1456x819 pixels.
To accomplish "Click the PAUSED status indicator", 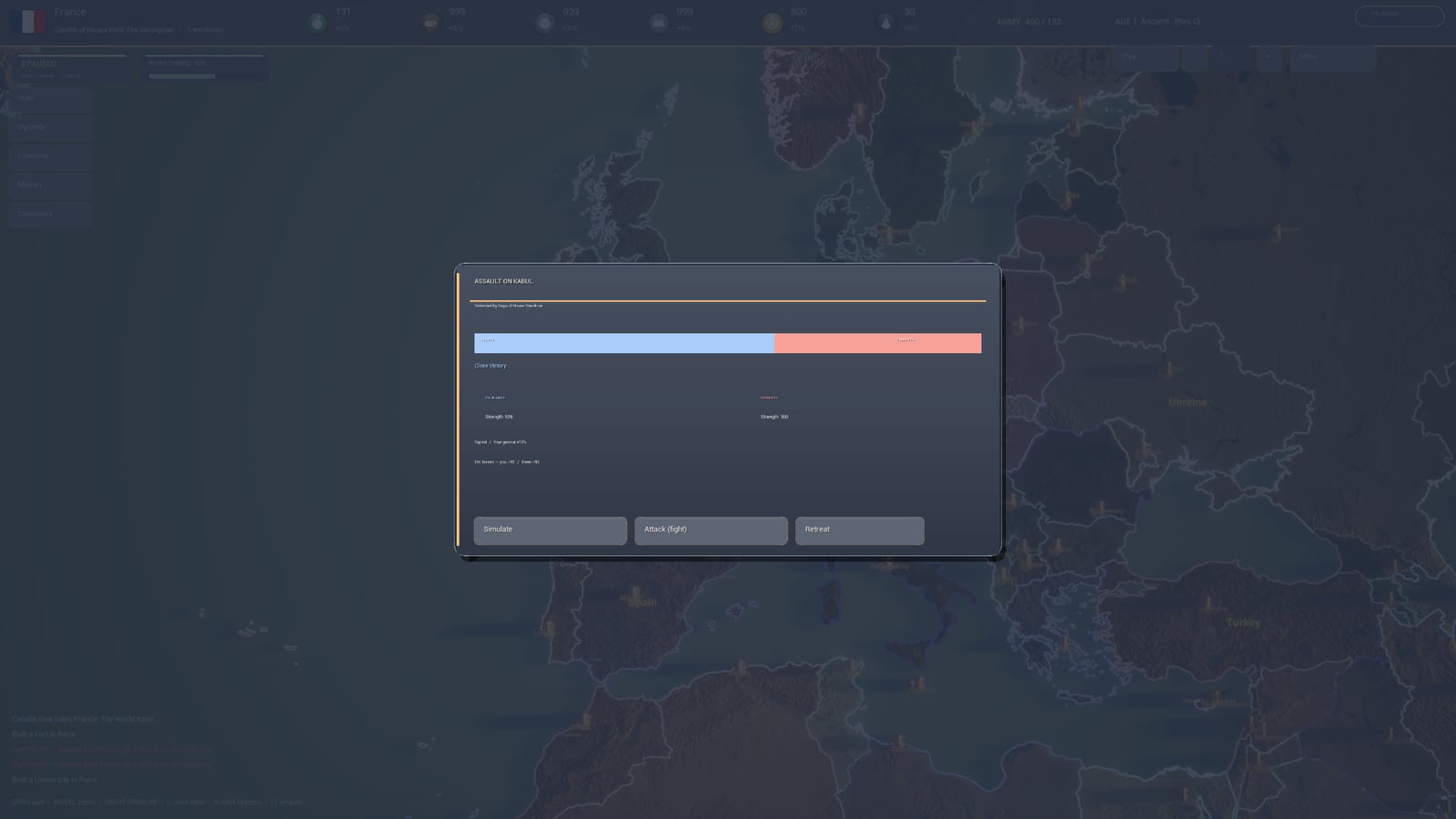I will tap(39, 64).
